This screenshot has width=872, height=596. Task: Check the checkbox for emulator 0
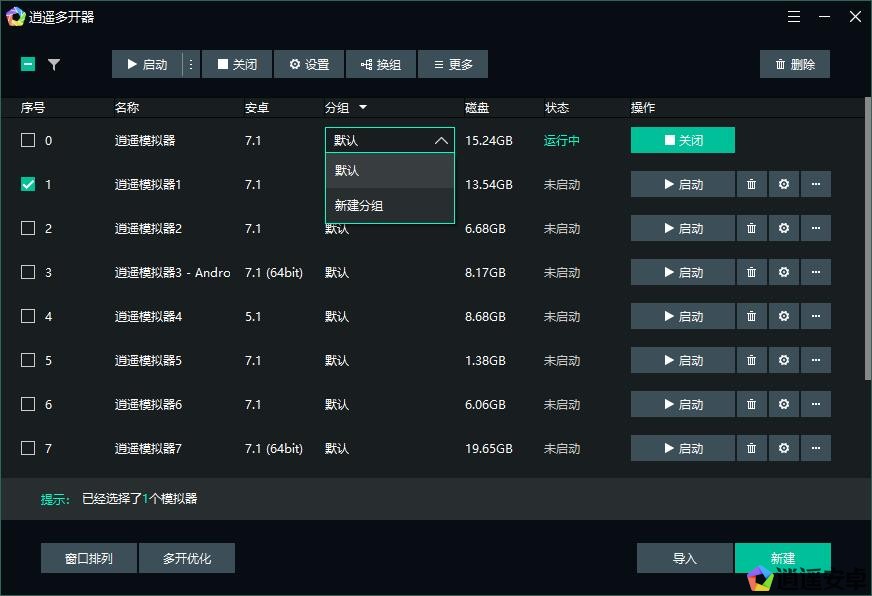click(x=28, y=140)
